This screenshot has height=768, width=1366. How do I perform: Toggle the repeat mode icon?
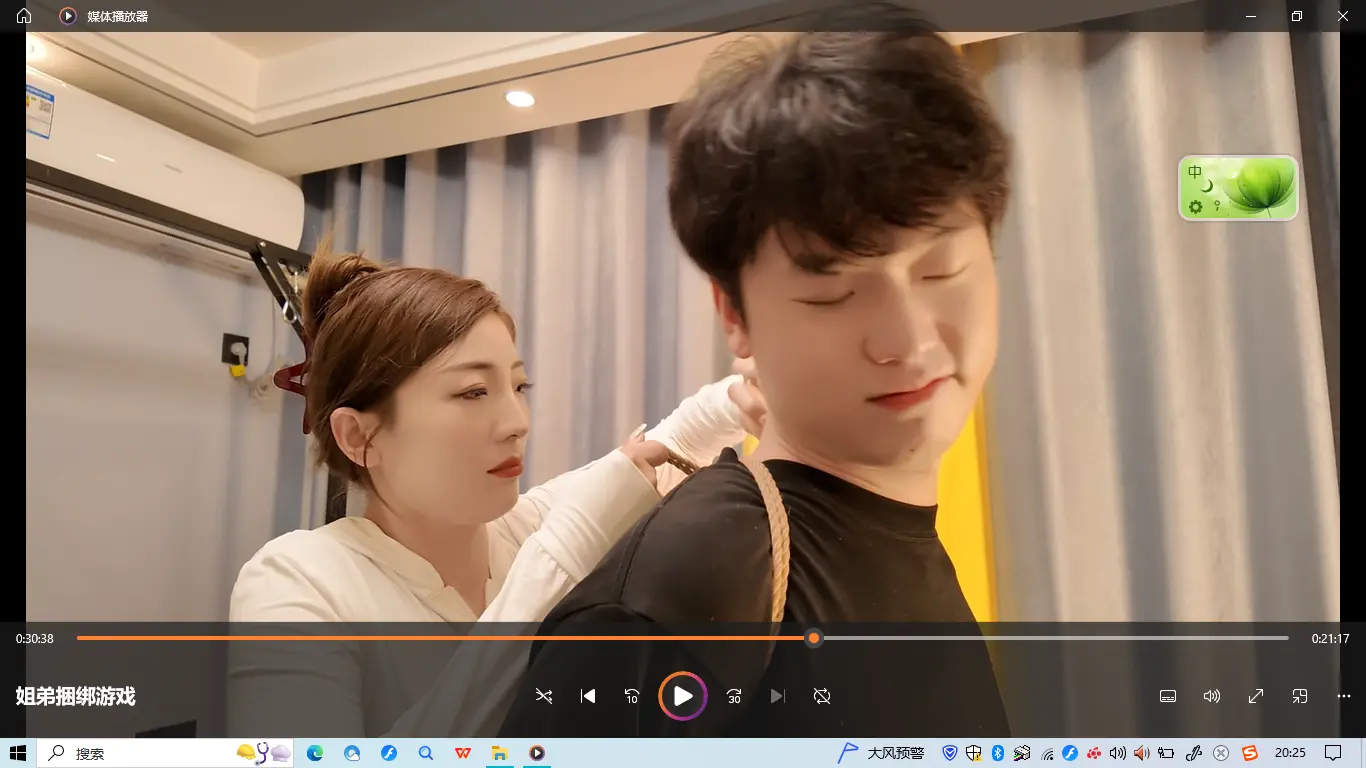[x=822, y=696]
